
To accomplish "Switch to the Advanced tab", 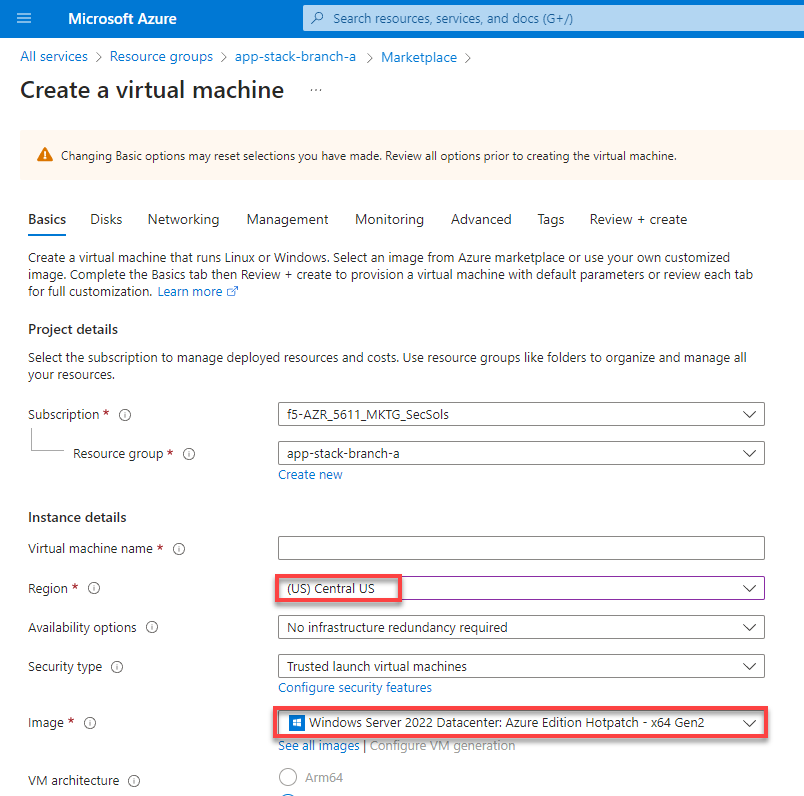I will (481, 220).
